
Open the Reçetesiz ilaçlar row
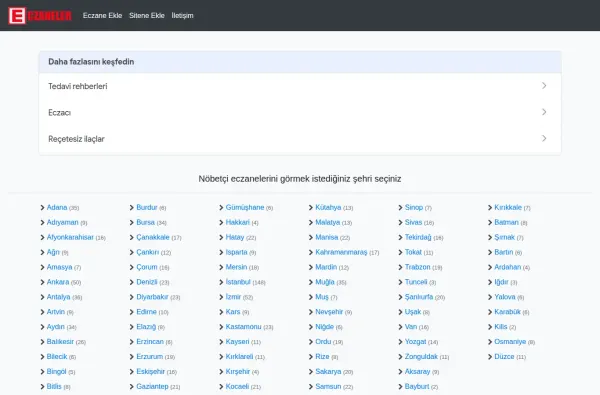tap(300, 139)
